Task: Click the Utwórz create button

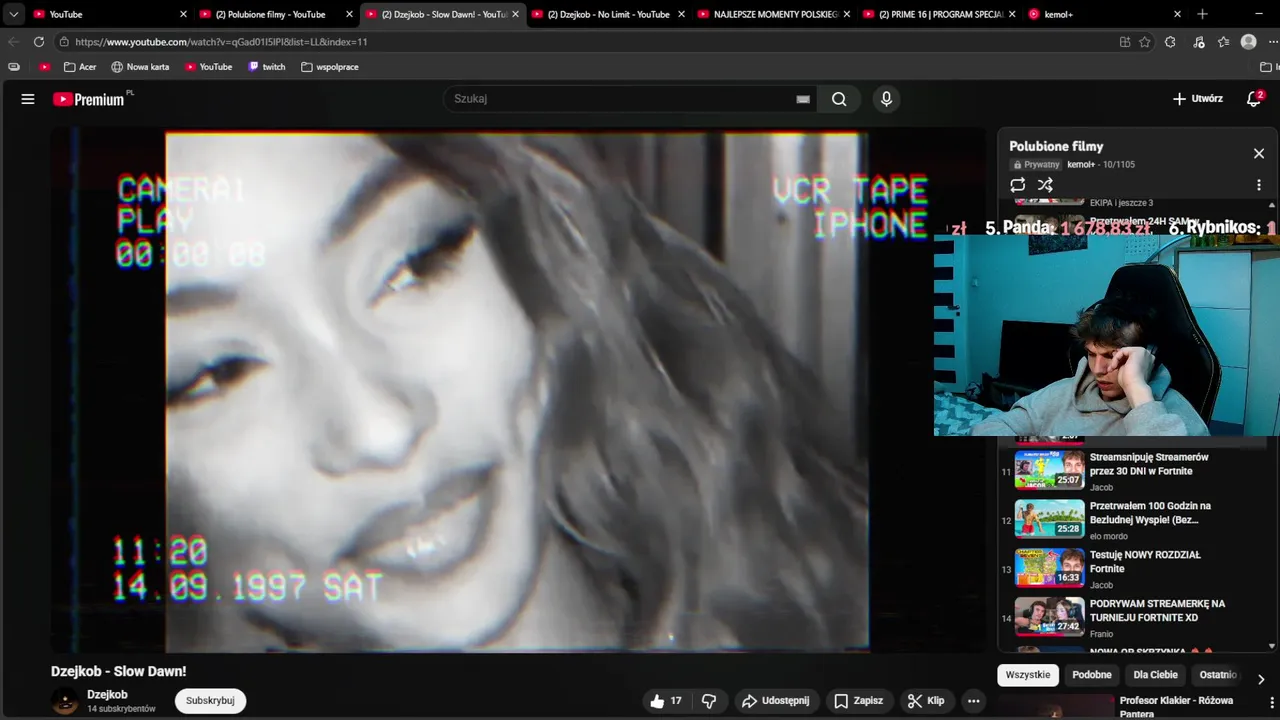Action: 1198,99
